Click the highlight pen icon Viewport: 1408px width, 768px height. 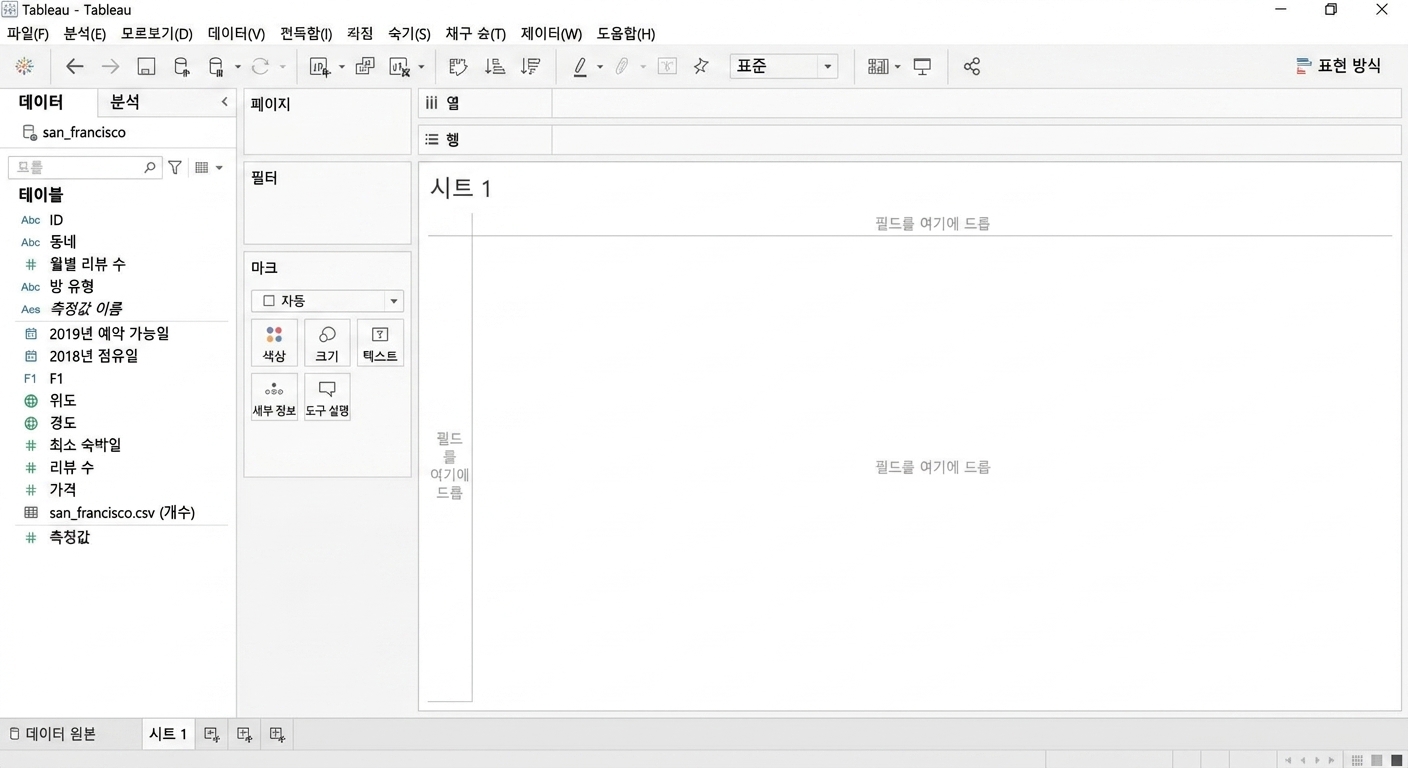[x=580, y=67]
